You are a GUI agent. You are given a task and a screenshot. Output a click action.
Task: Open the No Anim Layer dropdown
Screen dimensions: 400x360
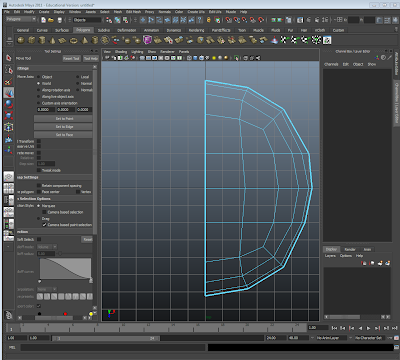[x=331, y=338]
